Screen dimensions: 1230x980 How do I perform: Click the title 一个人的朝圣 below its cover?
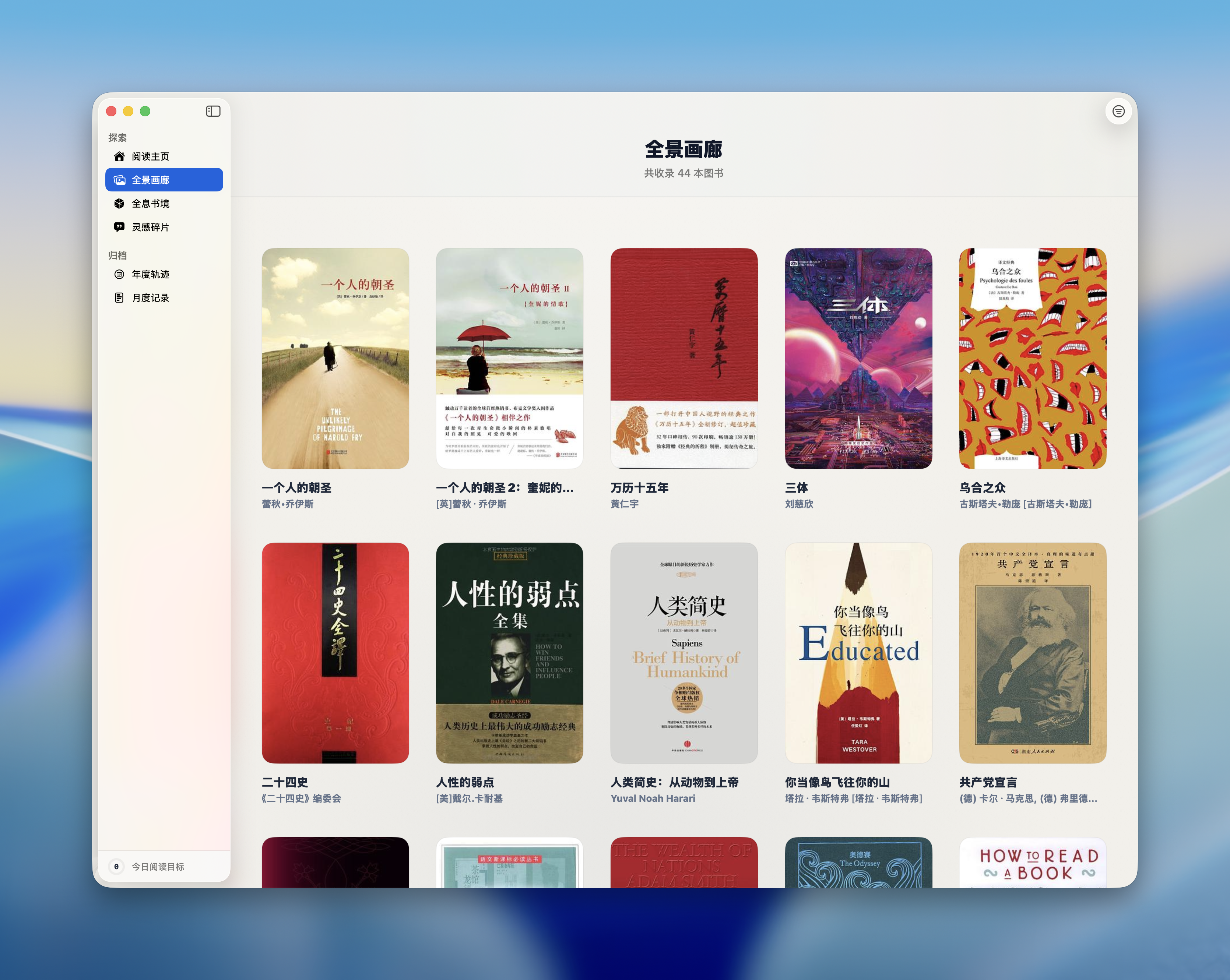coord(297,488)
